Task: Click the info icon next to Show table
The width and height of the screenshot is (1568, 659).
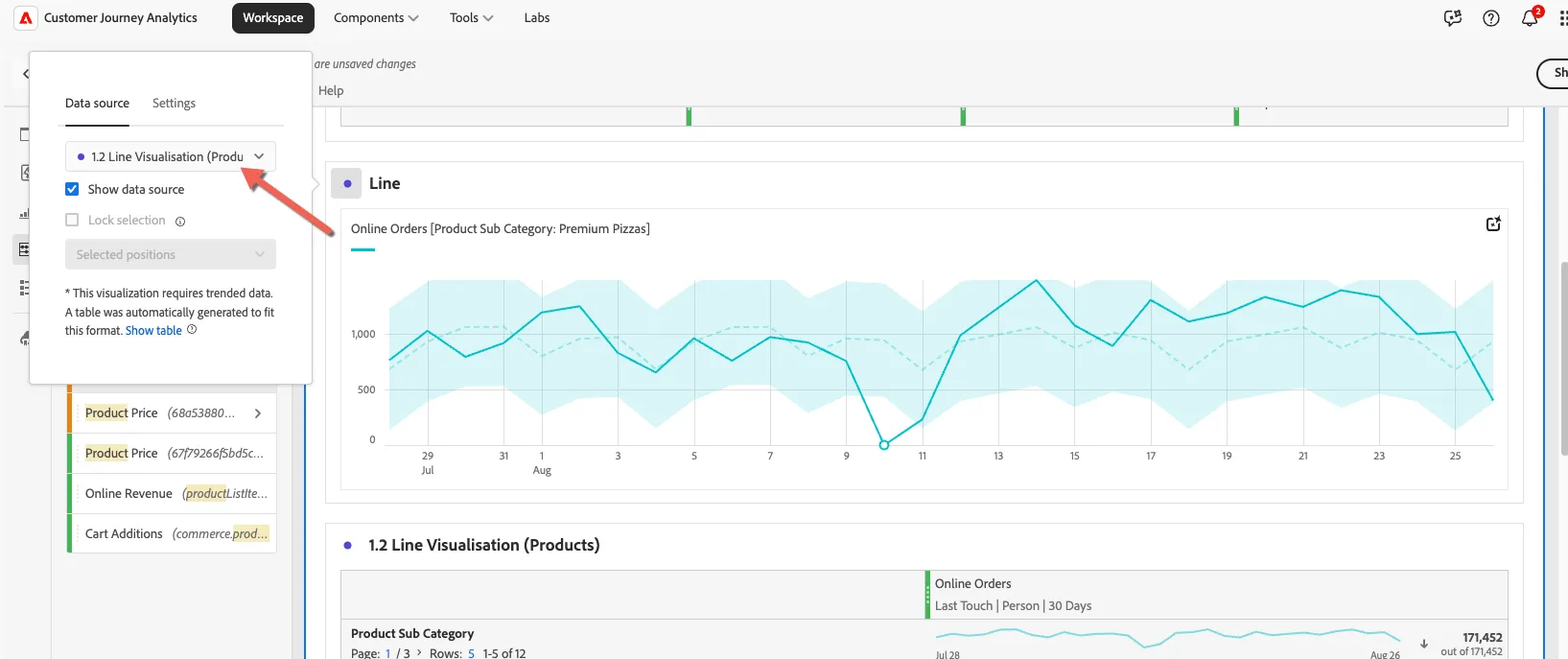Action: [x=192, y=330]
